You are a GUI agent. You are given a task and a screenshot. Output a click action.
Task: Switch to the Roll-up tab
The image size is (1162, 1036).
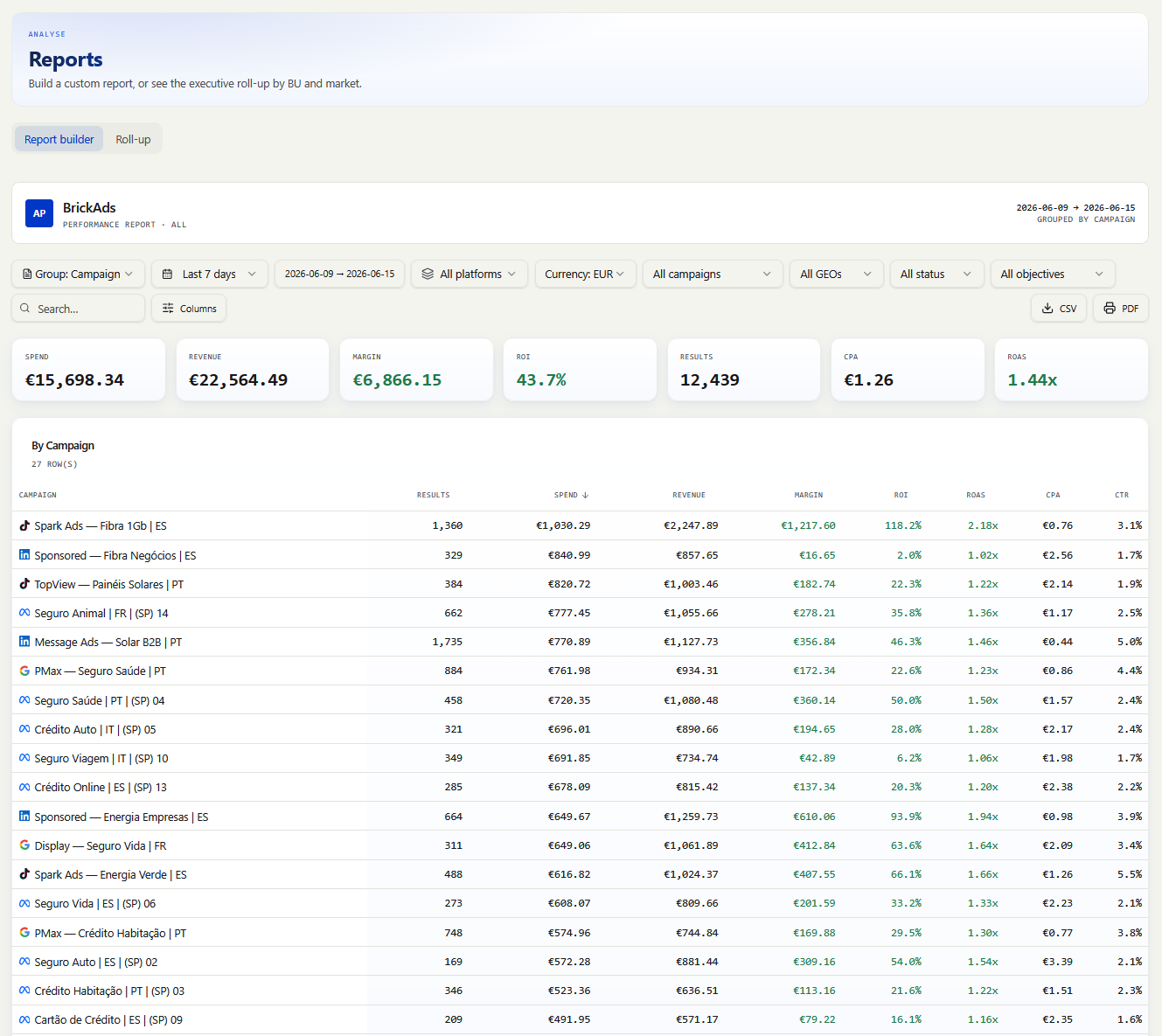tap(133, 139)
